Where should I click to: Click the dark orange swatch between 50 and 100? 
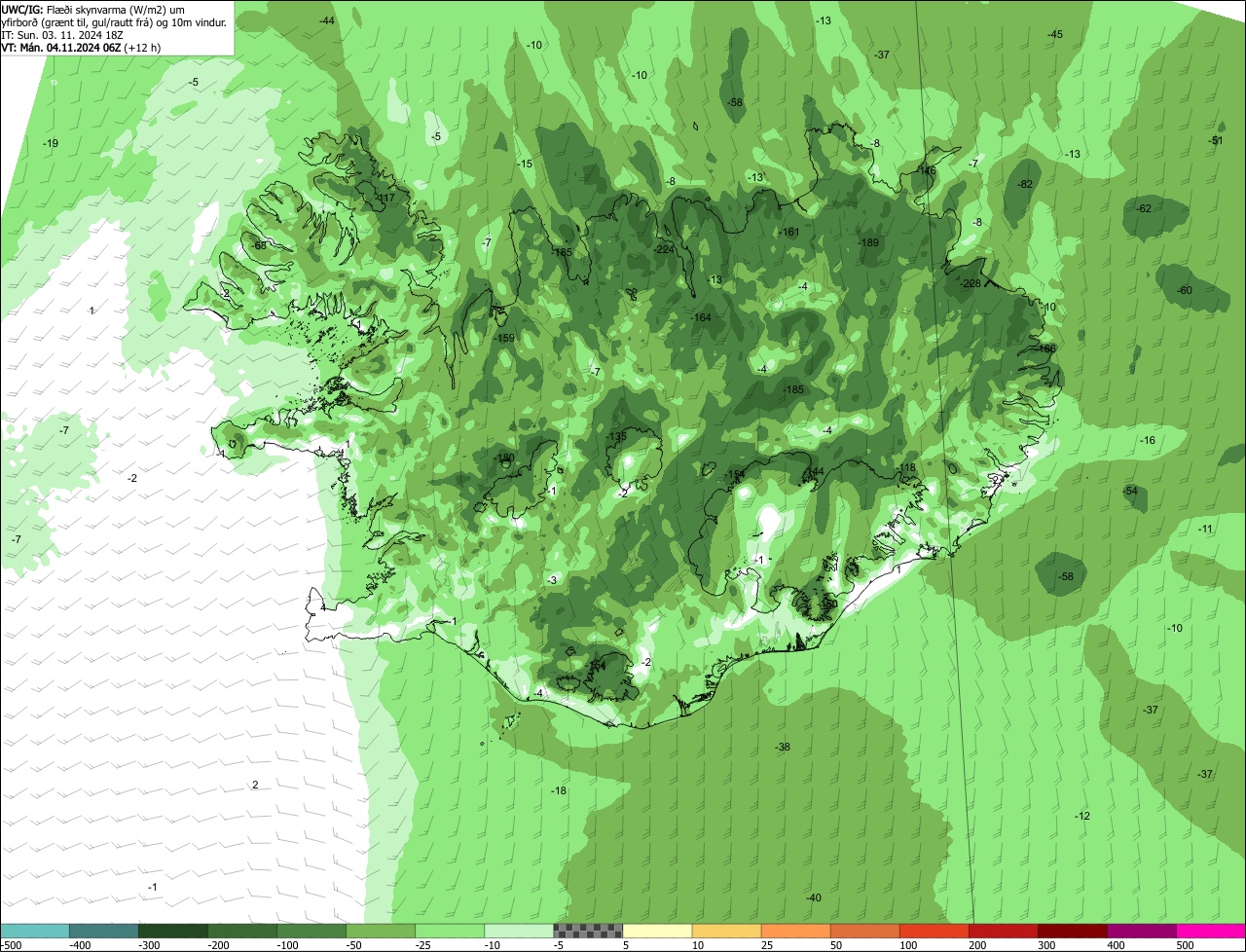point(864,931)
